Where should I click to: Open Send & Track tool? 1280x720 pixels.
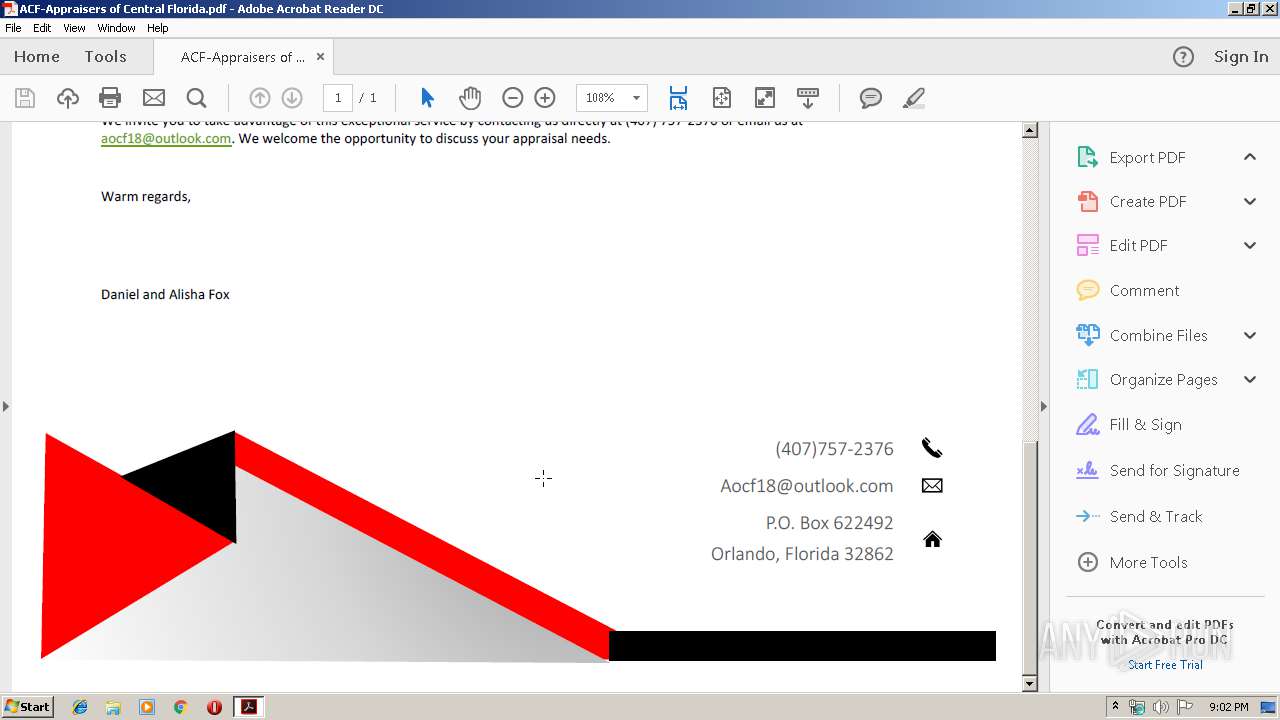[x=1155, y=516]
